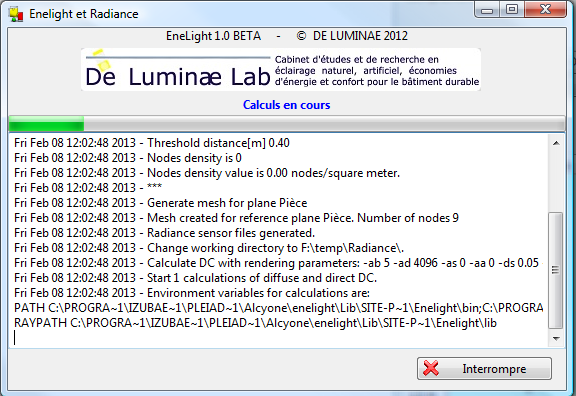Click the 'EneLight 1.0 BETA' header text
The width and height of the screenshot is (576, 396).
pyautogui.click(x=213, y=36)
